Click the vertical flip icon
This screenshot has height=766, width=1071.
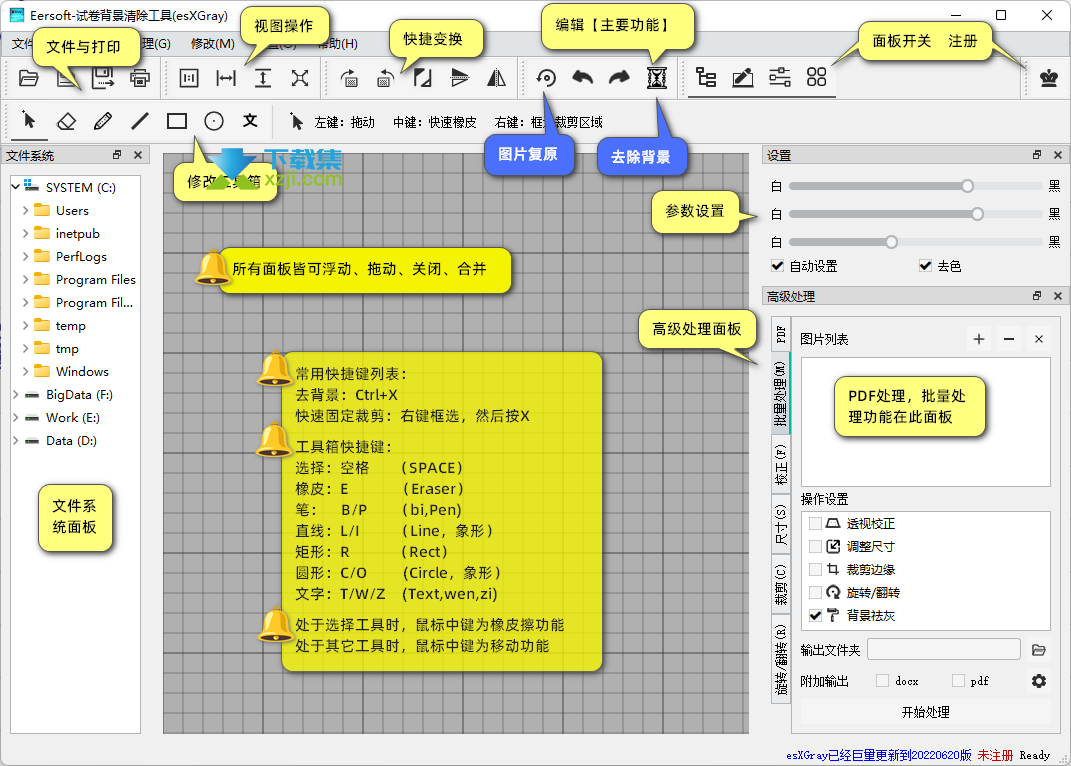click(x=460, y=78)
